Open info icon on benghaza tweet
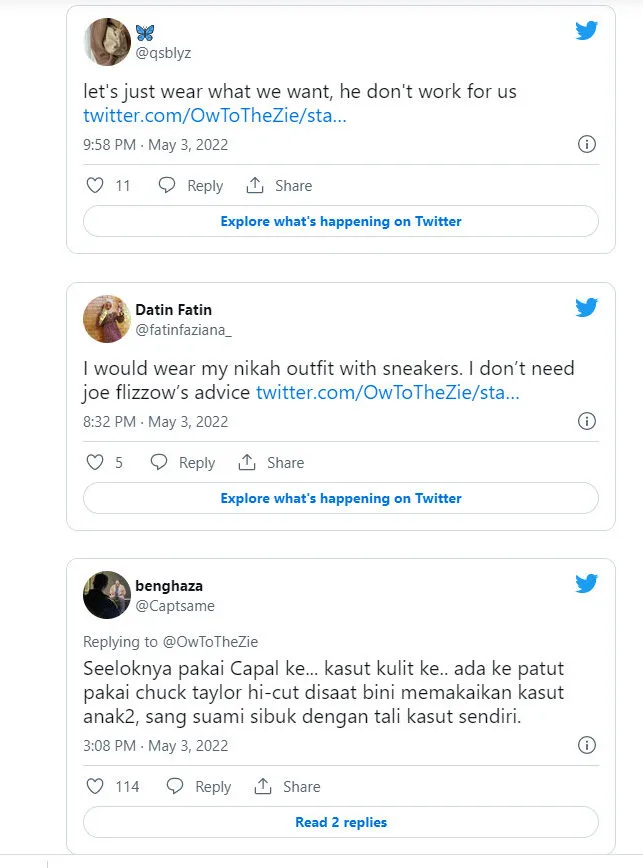This screenshot has height=868, width=643. click(x=588, y=746)
